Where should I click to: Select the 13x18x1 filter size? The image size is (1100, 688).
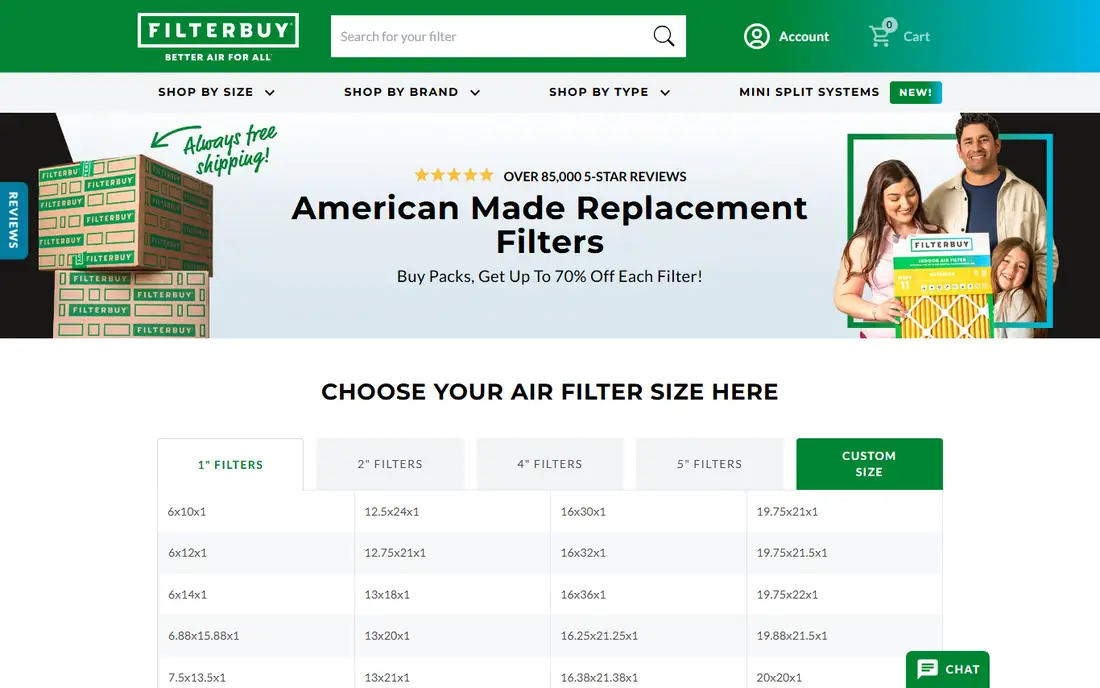click(387, 594)
